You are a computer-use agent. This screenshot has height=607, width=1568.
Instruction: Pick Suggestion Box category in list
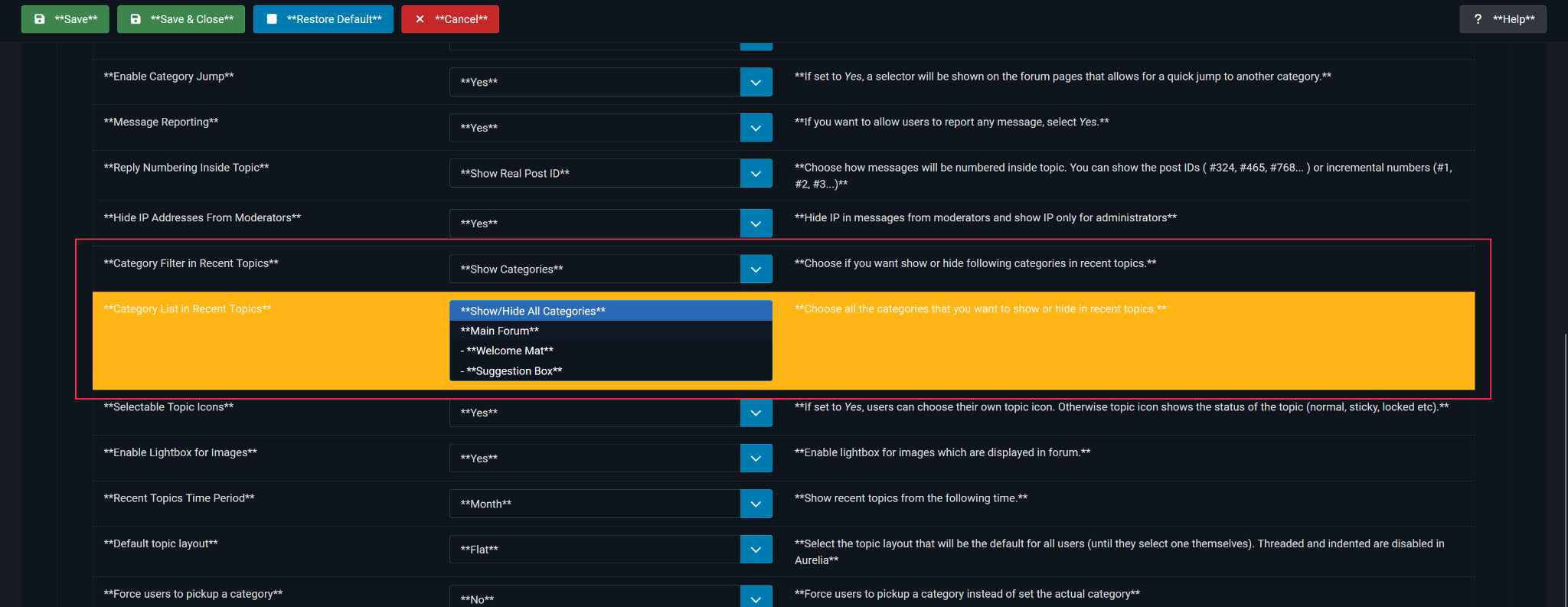point(609,370)
